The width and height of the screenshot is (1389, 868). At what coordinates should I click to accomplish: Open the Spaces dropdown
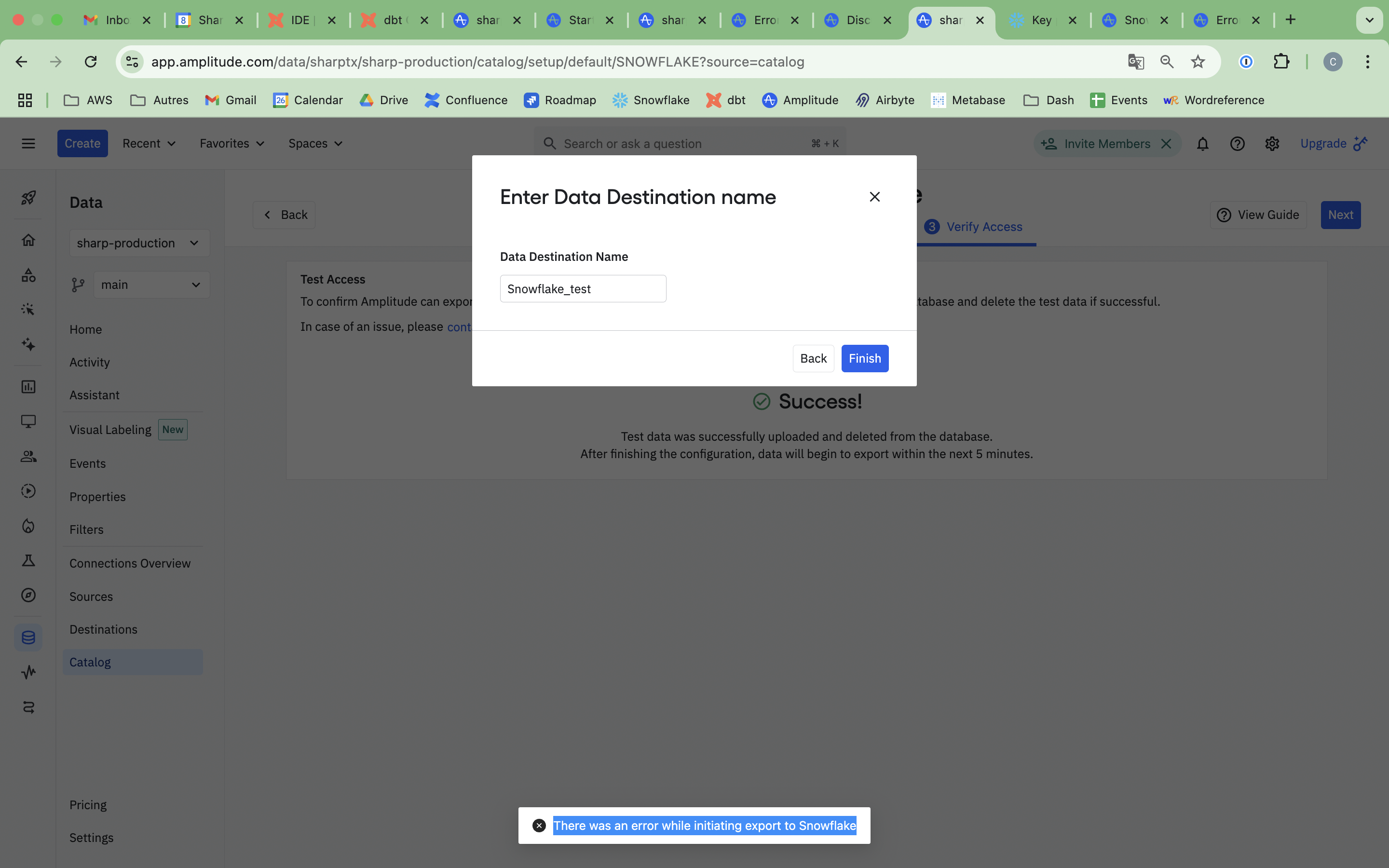pos(315,144)
